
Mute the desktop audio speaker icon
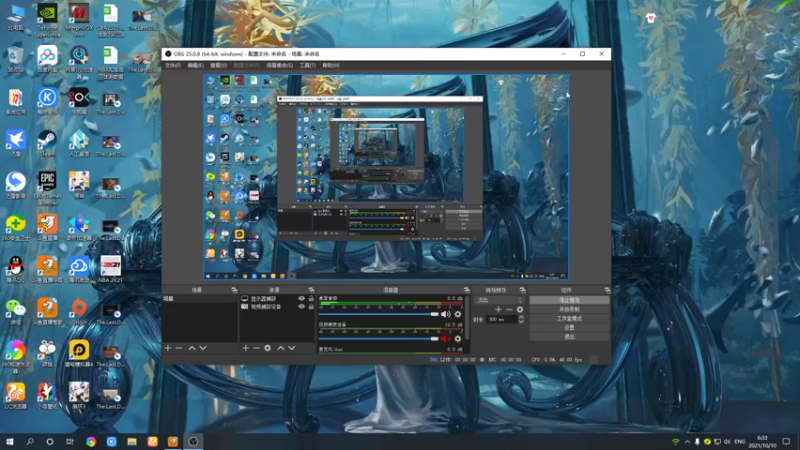(x=445, y=314)
